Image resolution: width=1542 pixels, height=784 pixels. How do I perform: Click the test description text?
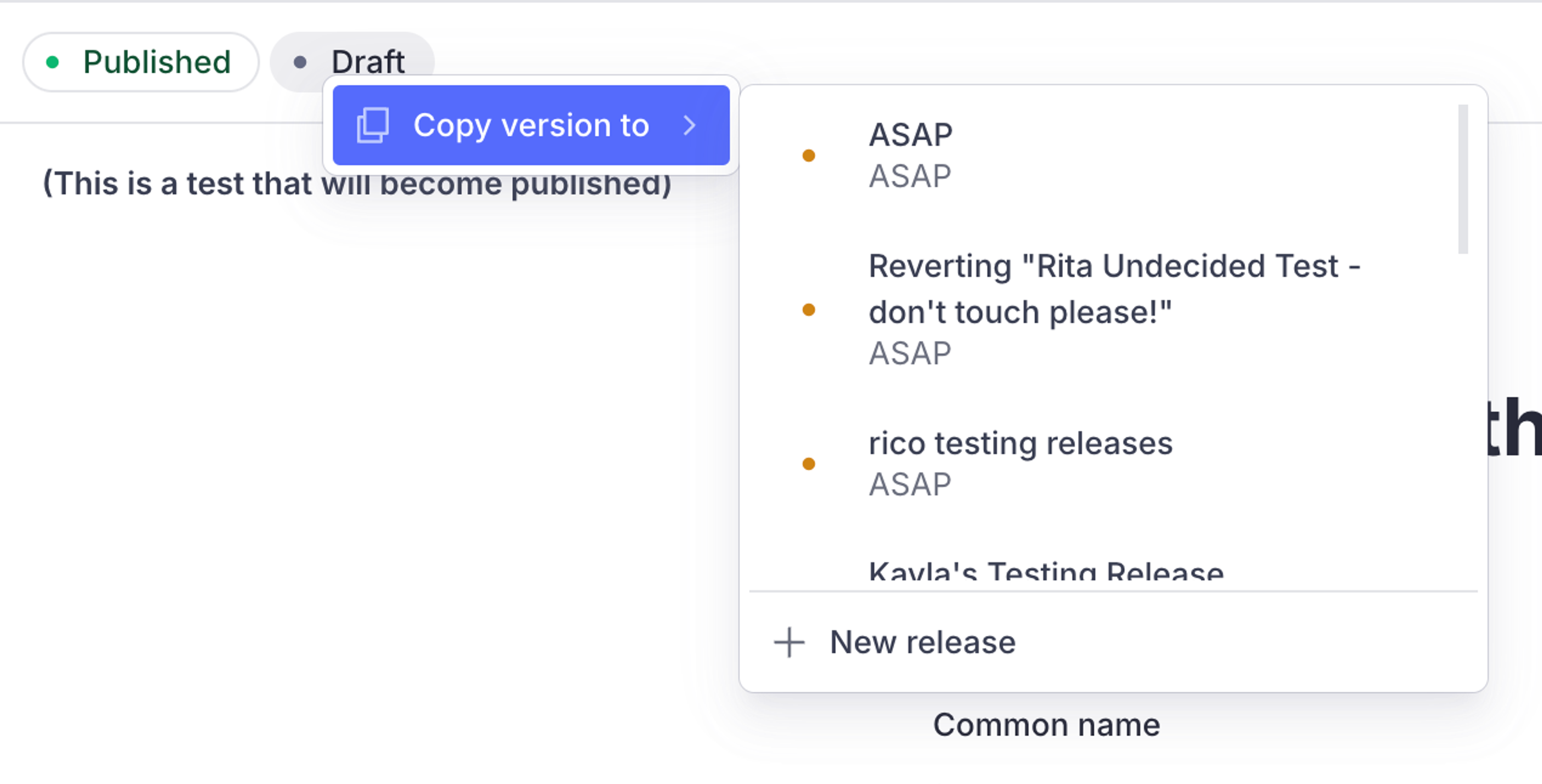point(357,184)
